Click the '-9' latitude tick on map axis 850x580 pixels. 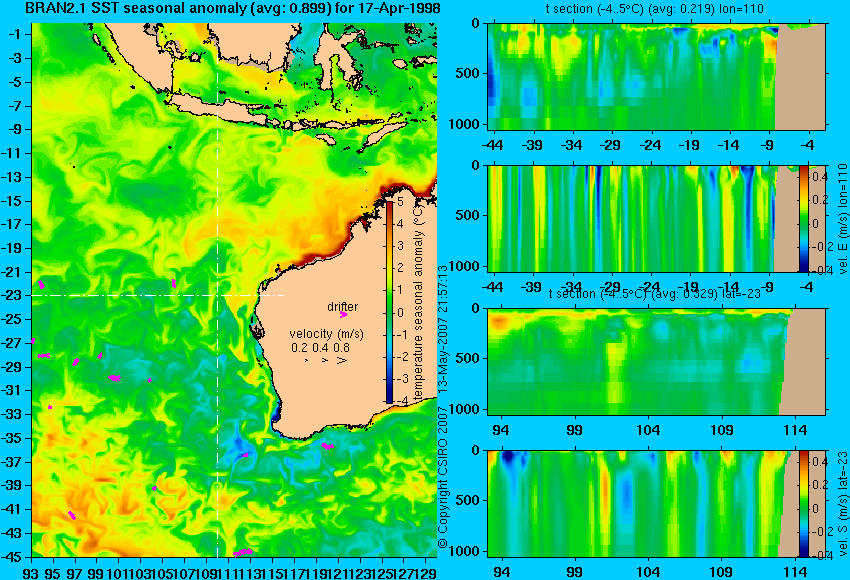[16, 129]
